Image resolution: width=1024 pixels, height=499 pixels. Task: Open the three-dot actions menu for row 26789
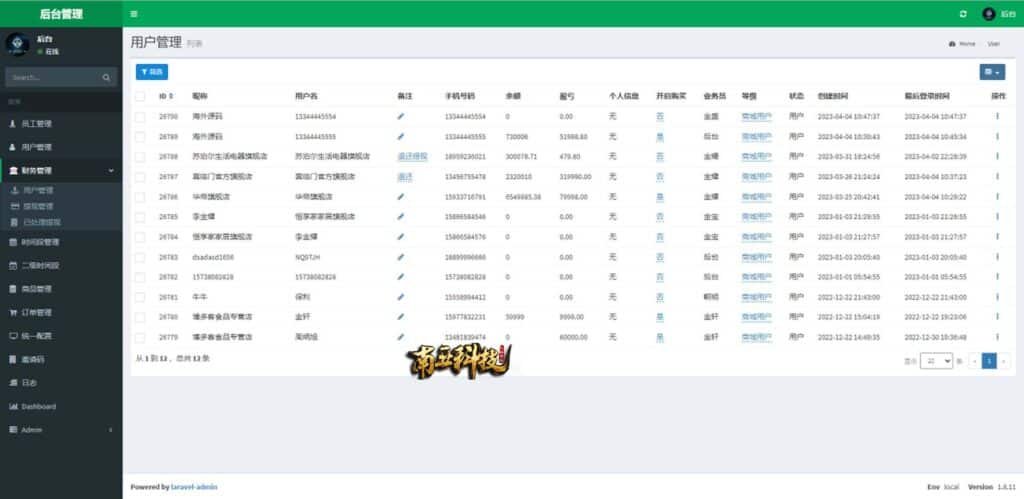[x=996, y=136]
